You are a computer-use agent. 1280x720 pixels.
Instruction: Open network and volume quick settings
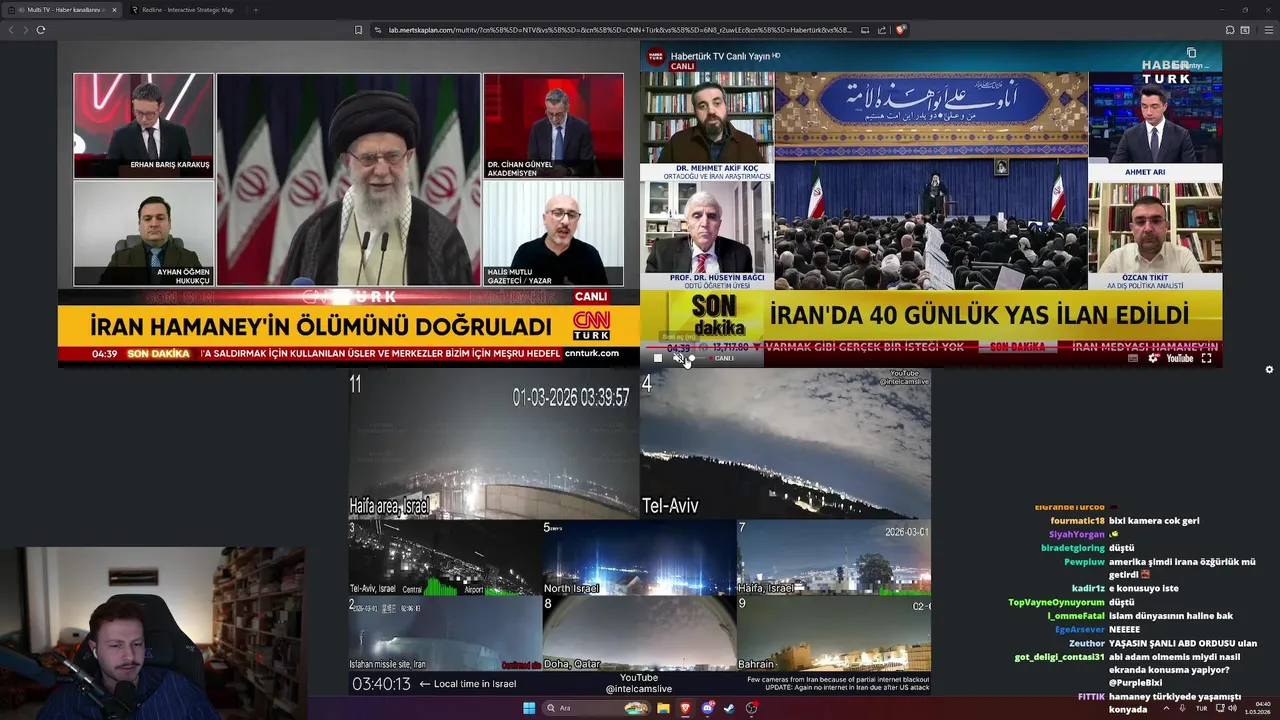[x=1228, y=708]
